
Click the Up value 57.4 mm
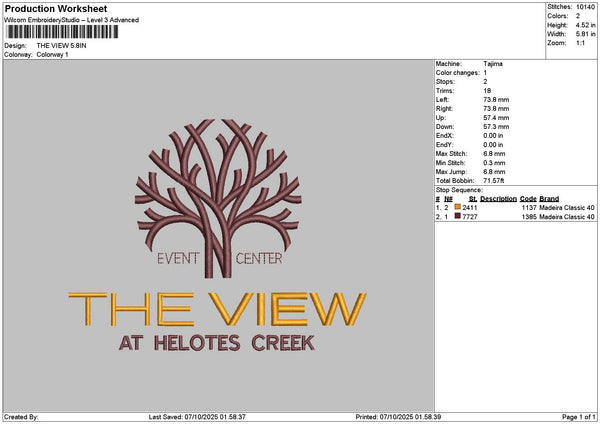tap(496, 118)
